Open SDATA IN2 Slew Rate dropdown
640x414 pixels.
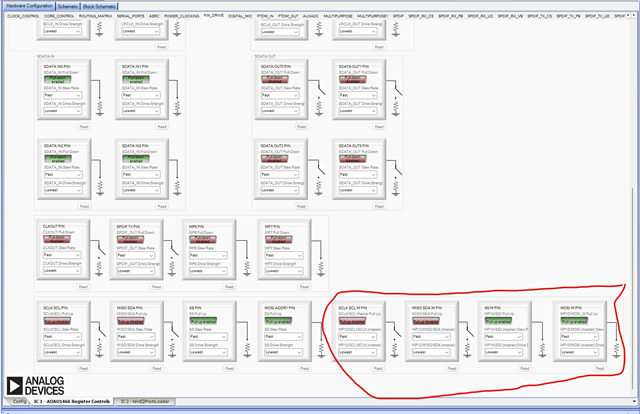(x=63, y=174)
